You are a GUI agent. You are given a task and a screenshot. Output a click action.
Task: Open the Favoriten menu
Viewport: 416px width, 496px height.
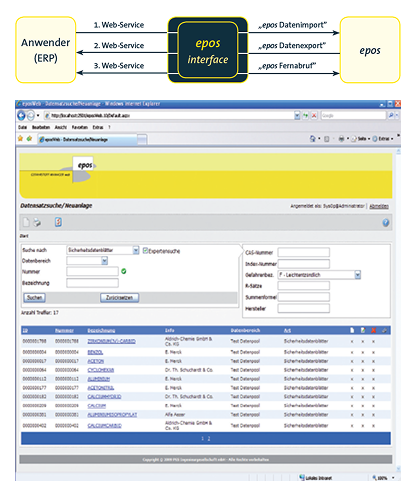[80, 127]
